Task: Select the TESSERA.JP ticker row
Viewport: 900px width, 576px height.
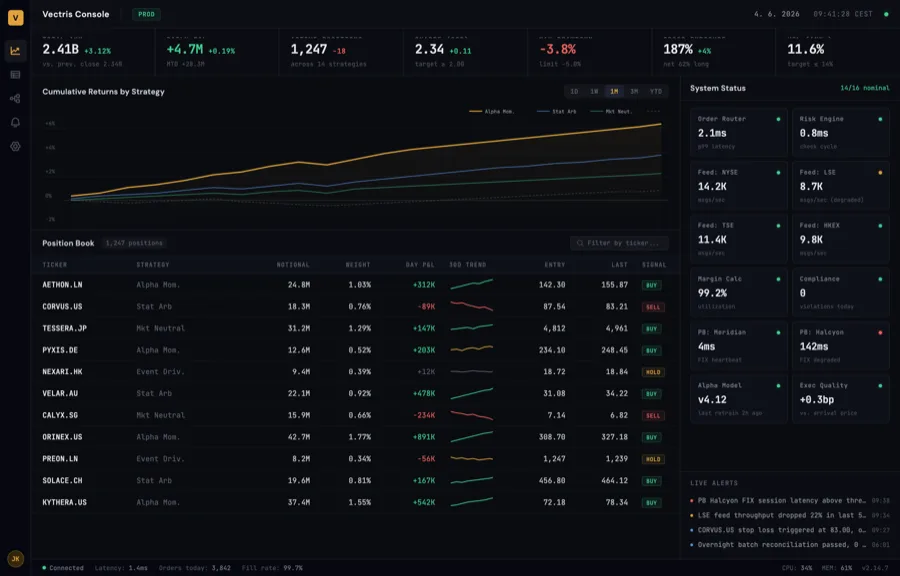Action: 355,329
